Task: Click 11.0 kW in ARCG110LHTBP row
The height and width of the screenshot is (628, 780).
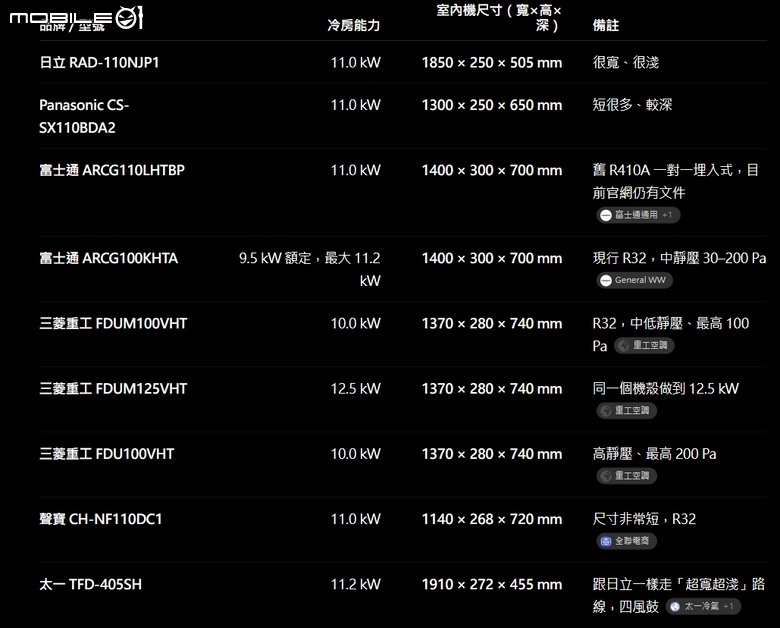Action: 356,170
